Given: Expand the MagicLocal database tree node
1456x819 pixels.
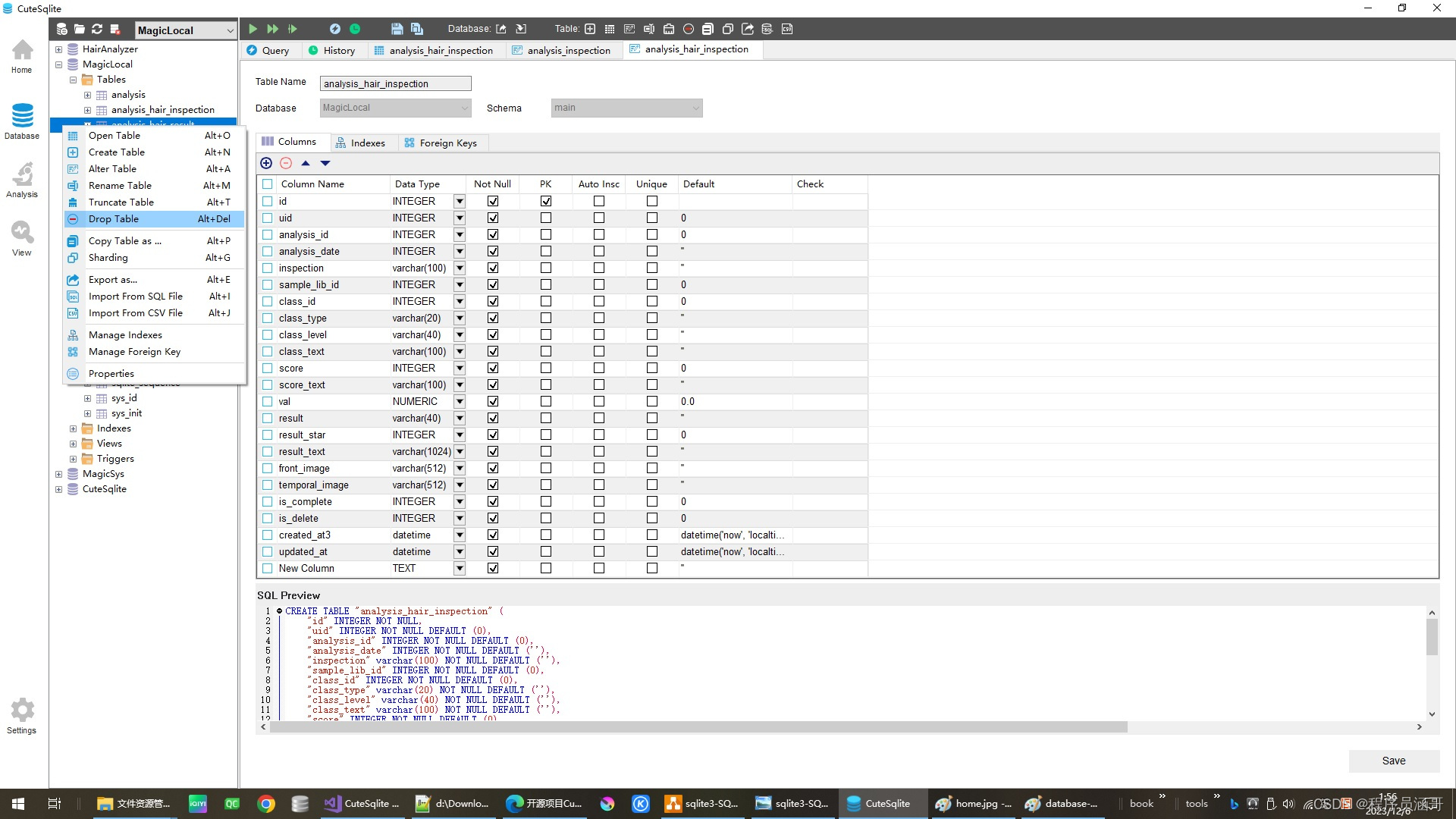Looking at the screenshot, I should click(x=58, y=63).
